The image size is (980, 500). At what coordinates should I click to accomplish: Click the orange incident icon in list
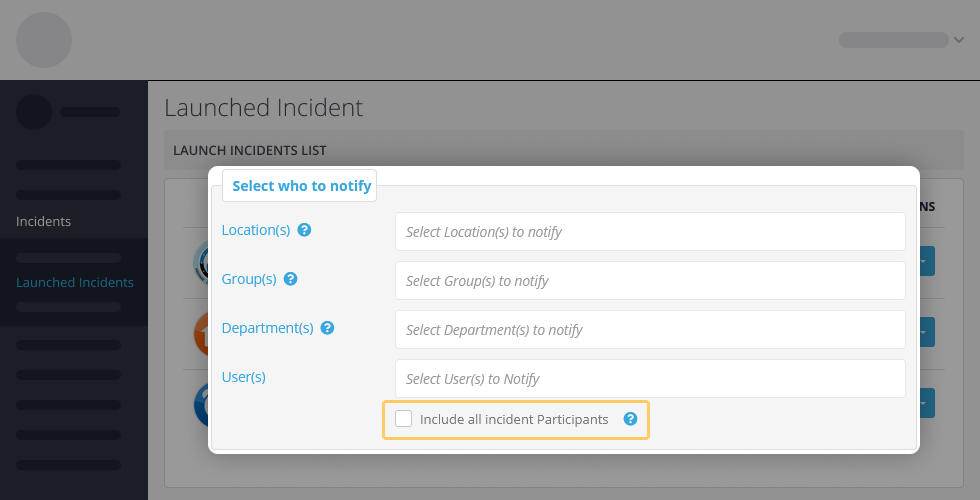[201, 334]
